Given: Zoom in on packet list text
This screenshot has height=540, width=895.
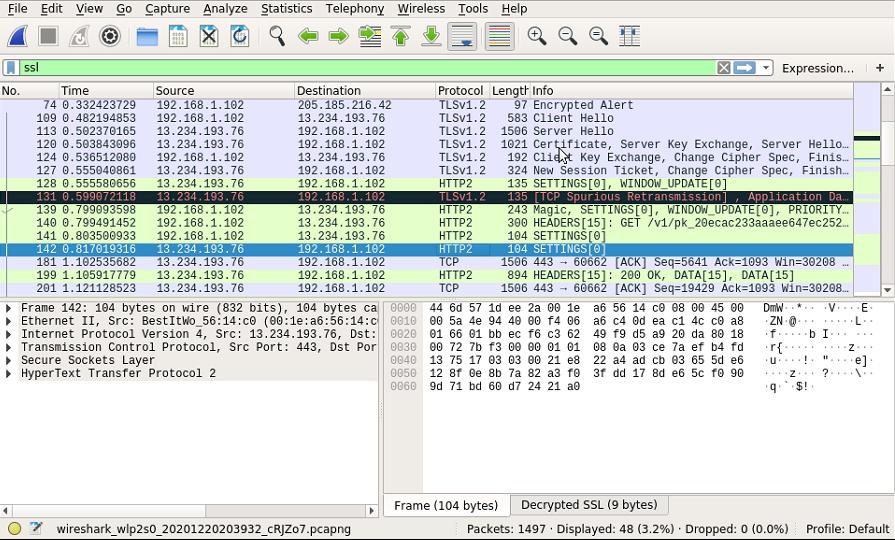Looking at the screenshot, I should point(537,36).
